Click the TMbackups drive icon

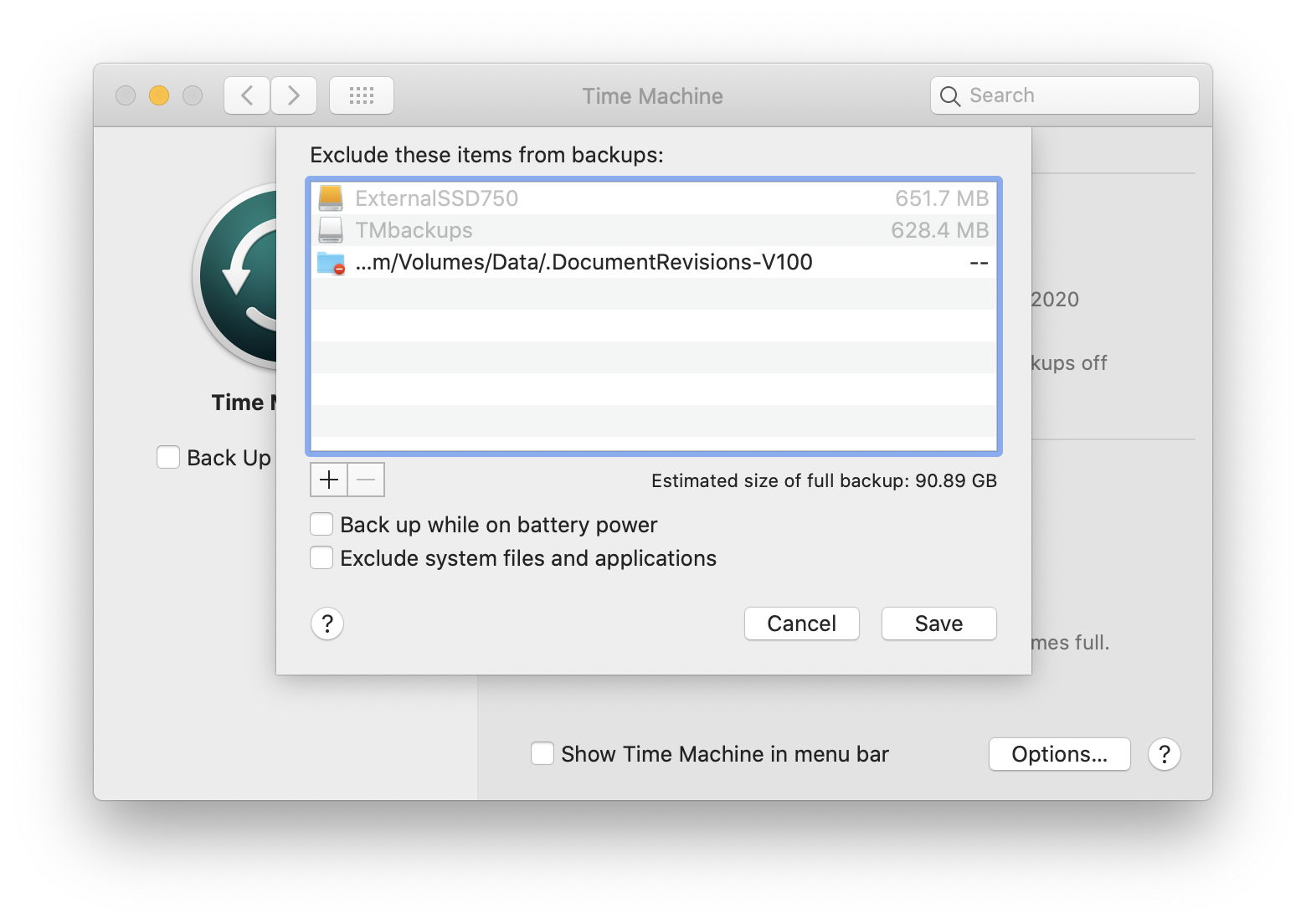(331, 230)
